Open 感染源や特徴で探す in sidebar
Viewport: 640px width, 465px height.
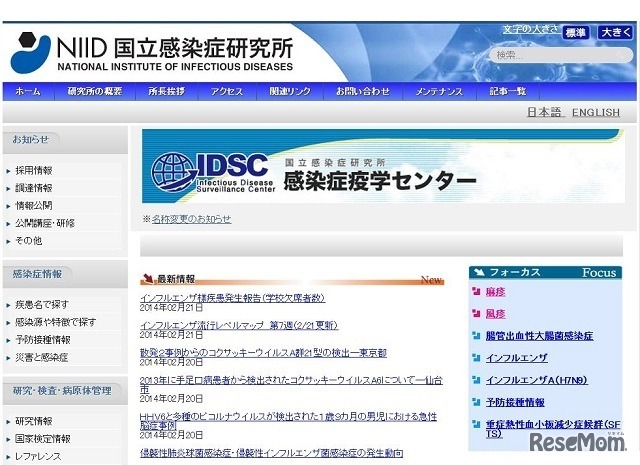[56, 322]
